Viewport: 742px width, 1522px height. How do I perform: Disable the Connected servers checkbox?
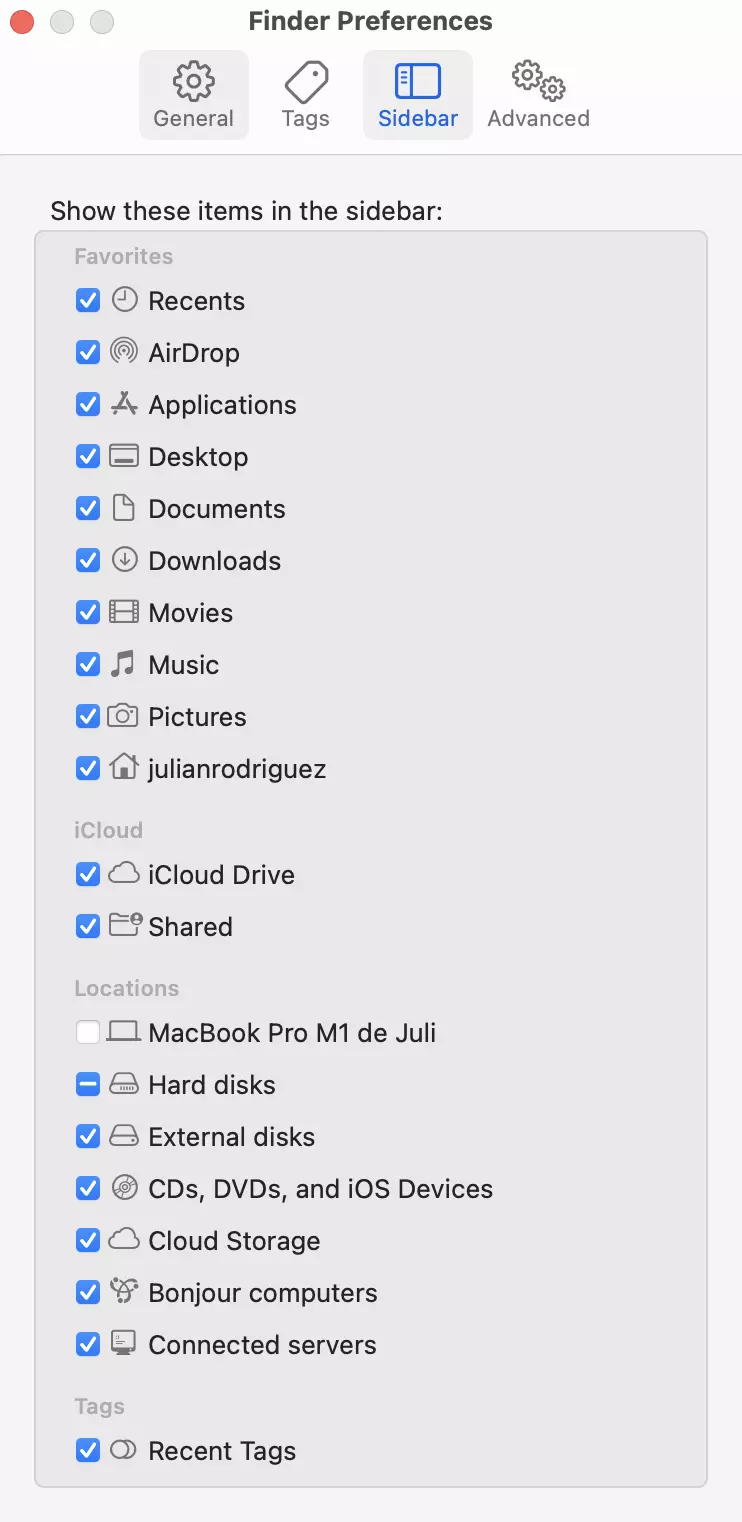(x=88, y=1345)
